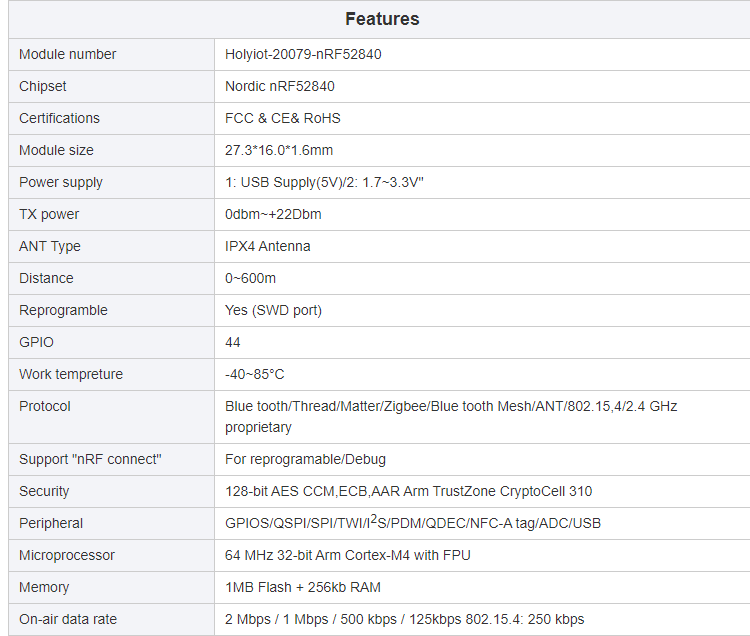Click the 'IPX4 Antenna' value
Viewport: 750px width, 636px height.
coord(267,246)
